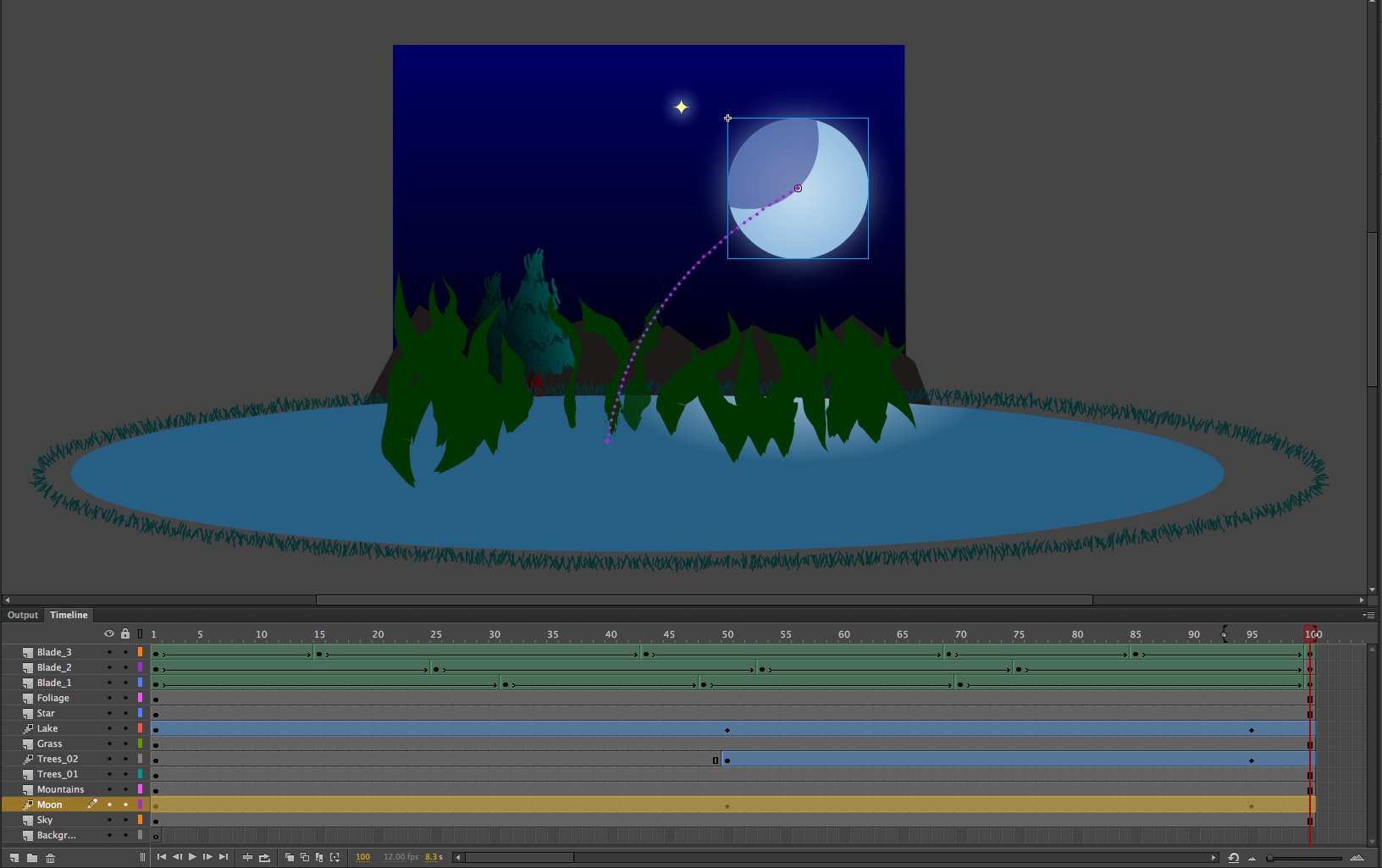
Task: Click the 8.3 s elapsed time display
Action: click(434, 857)
